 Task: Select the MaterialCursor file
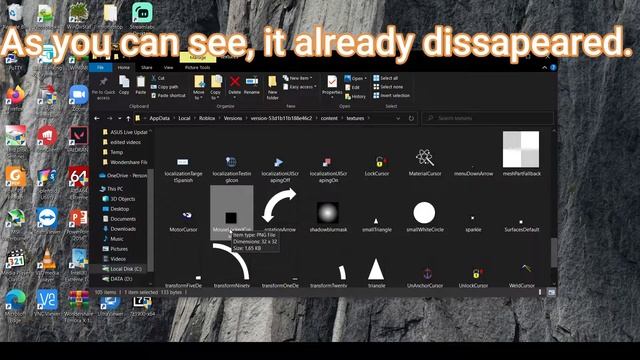[425, 162]
